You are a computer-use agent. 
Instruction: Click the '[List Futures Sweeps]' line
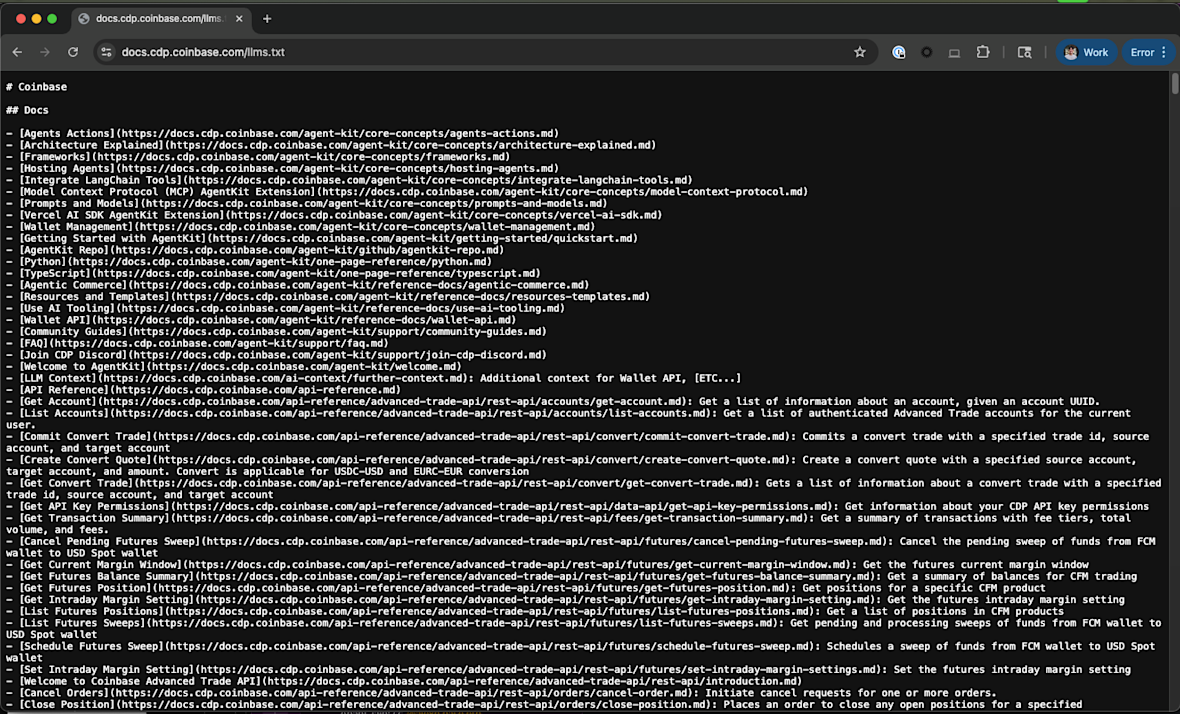click(x=583, y=629)
